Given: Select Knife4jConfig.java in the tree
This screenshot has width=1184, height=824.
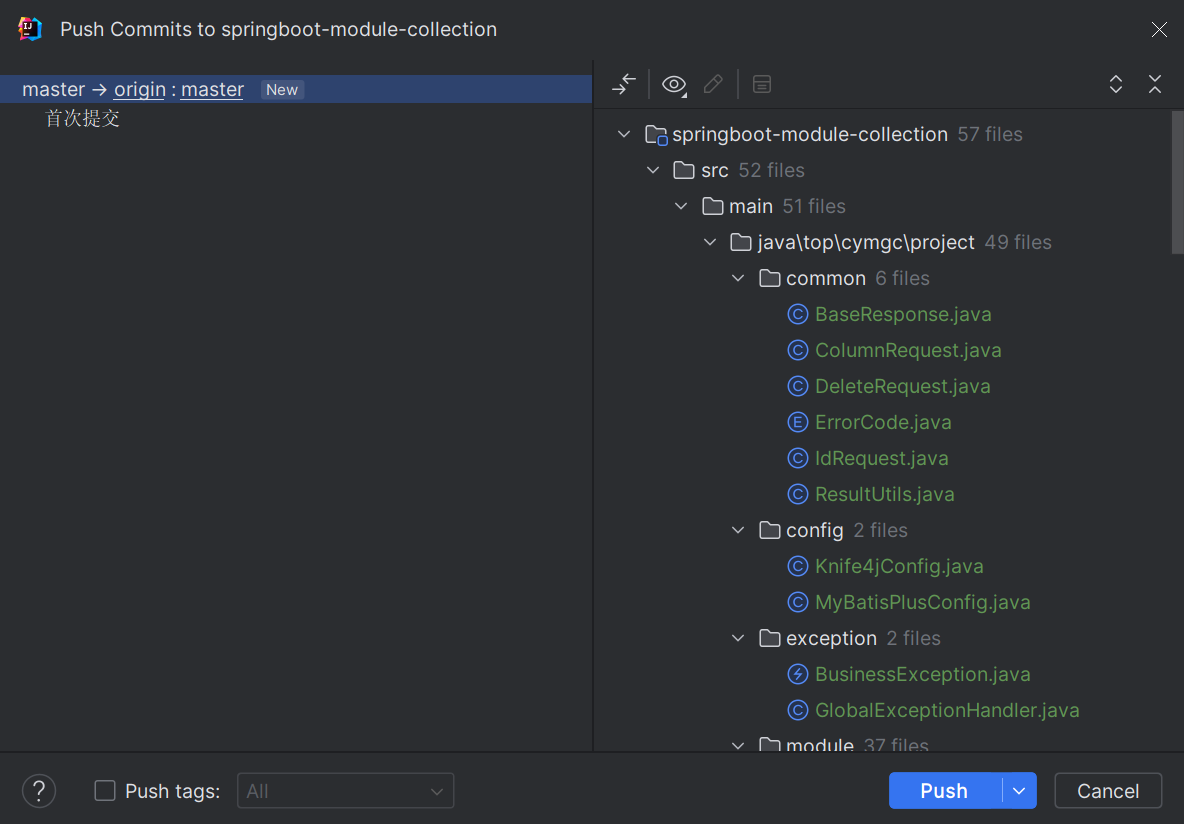Looking at the screenshot, I should [899, 566].
